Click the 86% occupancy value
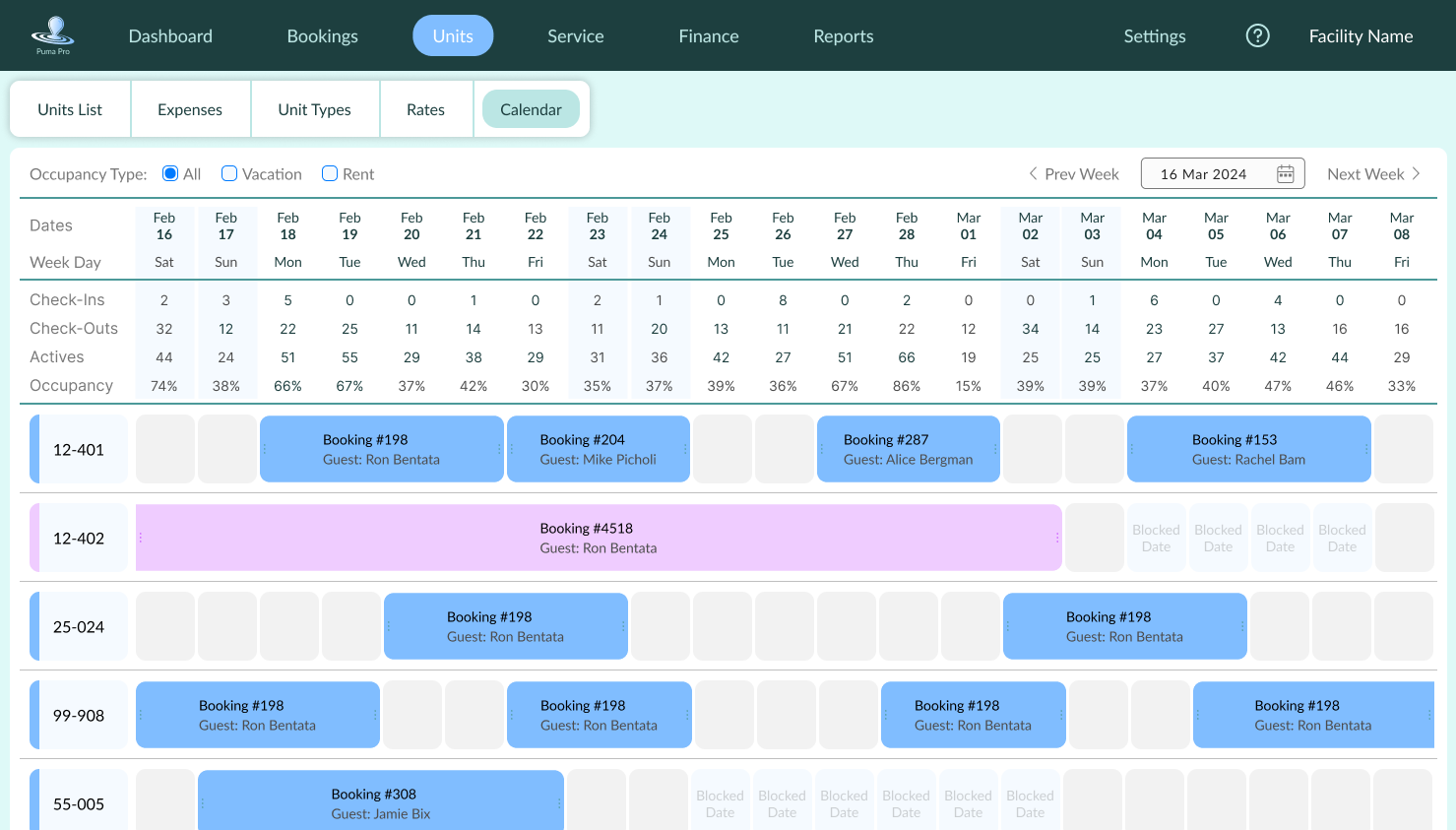 coord(907,386)
